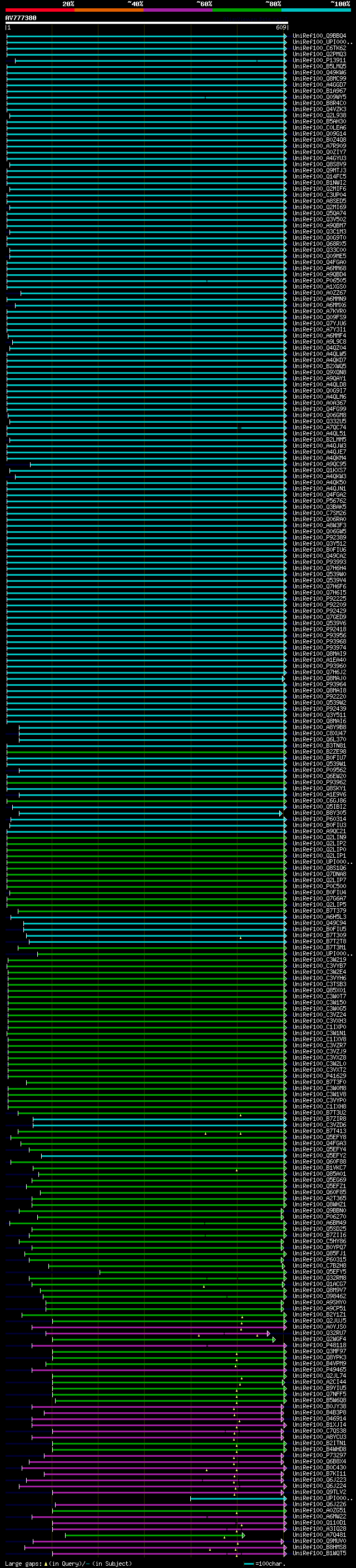Open hit UniRef100_P13911
356x1568 pixels.
pos(319,60)
